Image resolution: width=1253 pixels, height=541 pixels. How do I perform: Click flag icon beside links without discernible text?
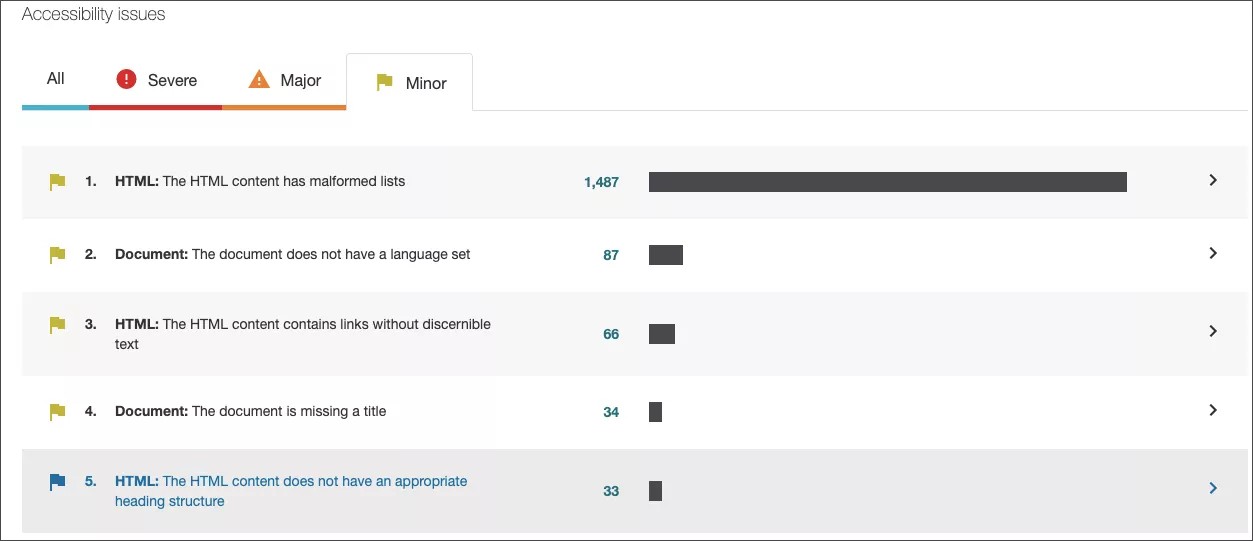tap(58, 325)
